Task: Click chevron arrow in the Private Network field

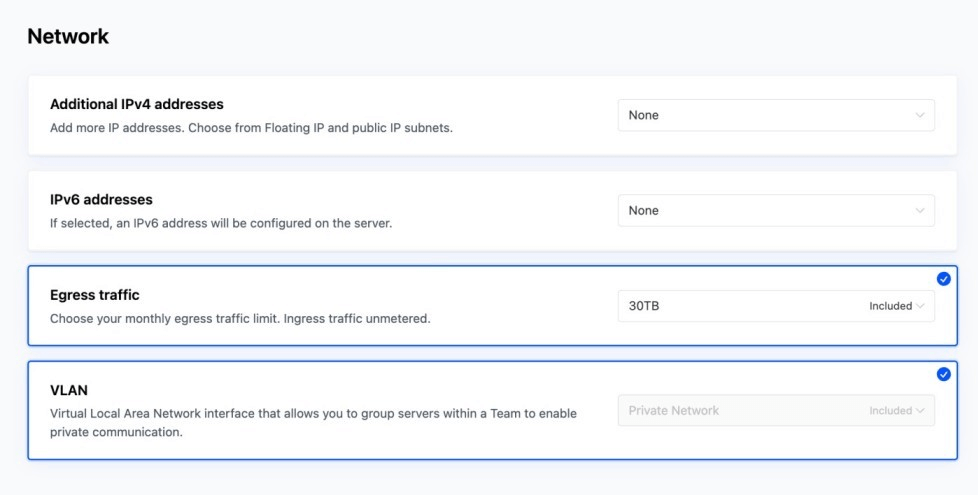Action: point(920,411)
